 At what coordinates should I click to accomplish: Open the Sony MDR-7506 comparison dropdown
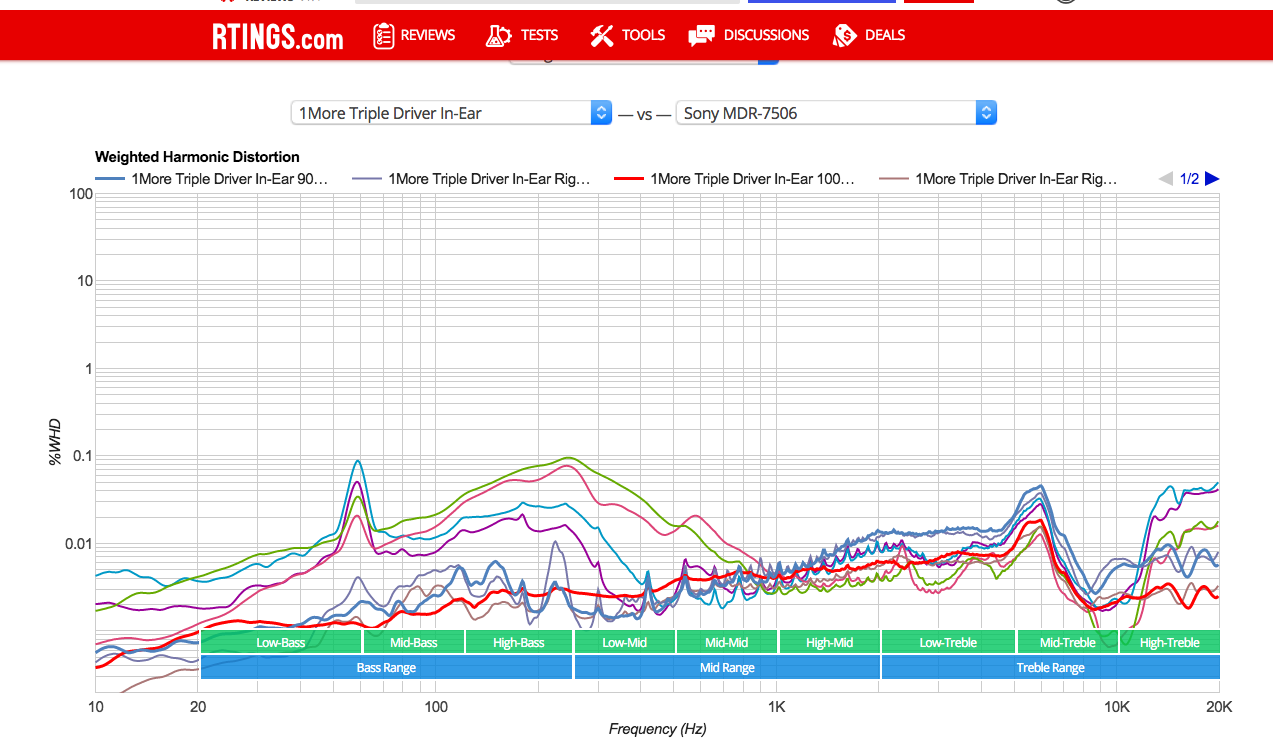836,113
